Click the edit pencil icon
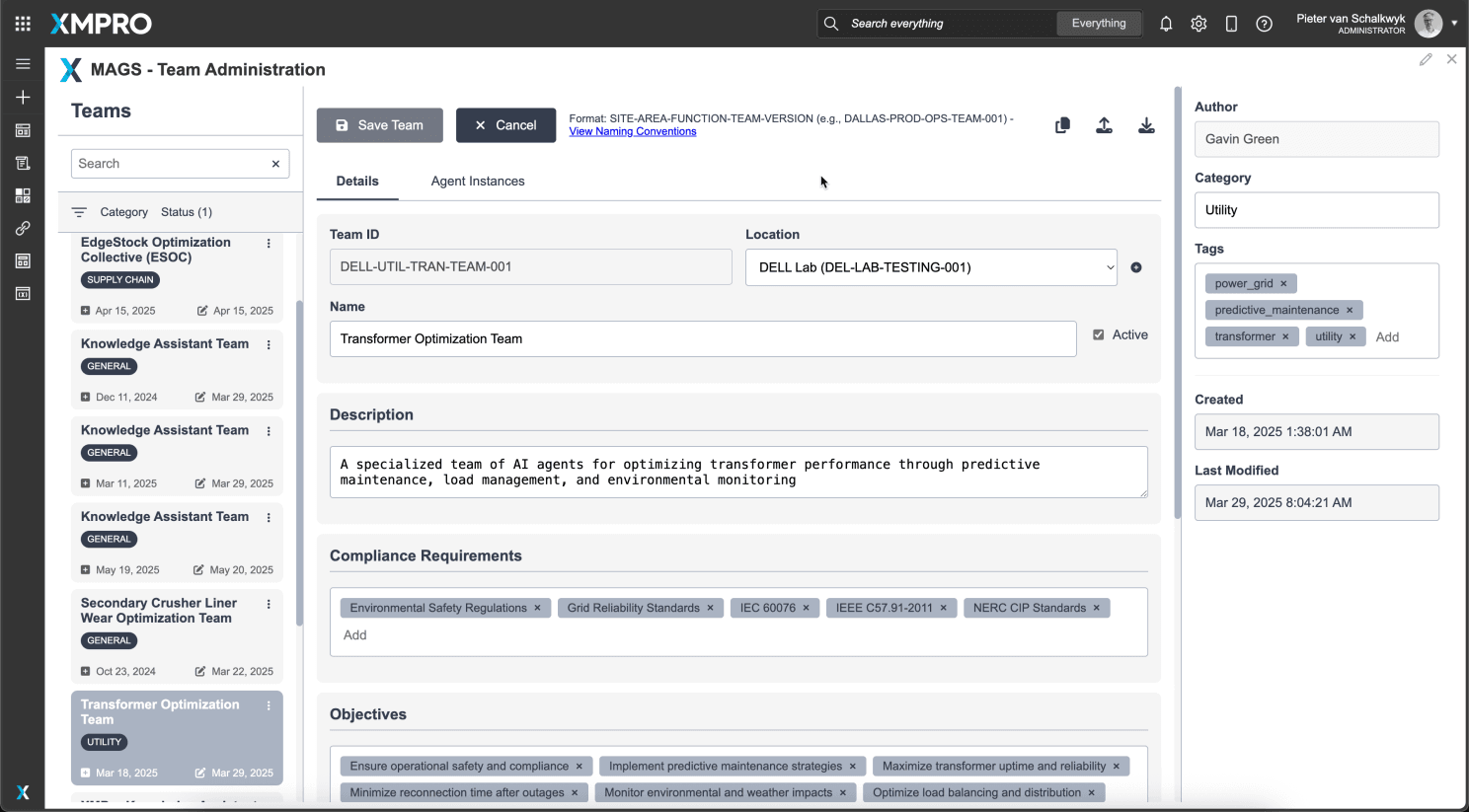The width and height of the screenshot is (1469, 812). 1426,60
